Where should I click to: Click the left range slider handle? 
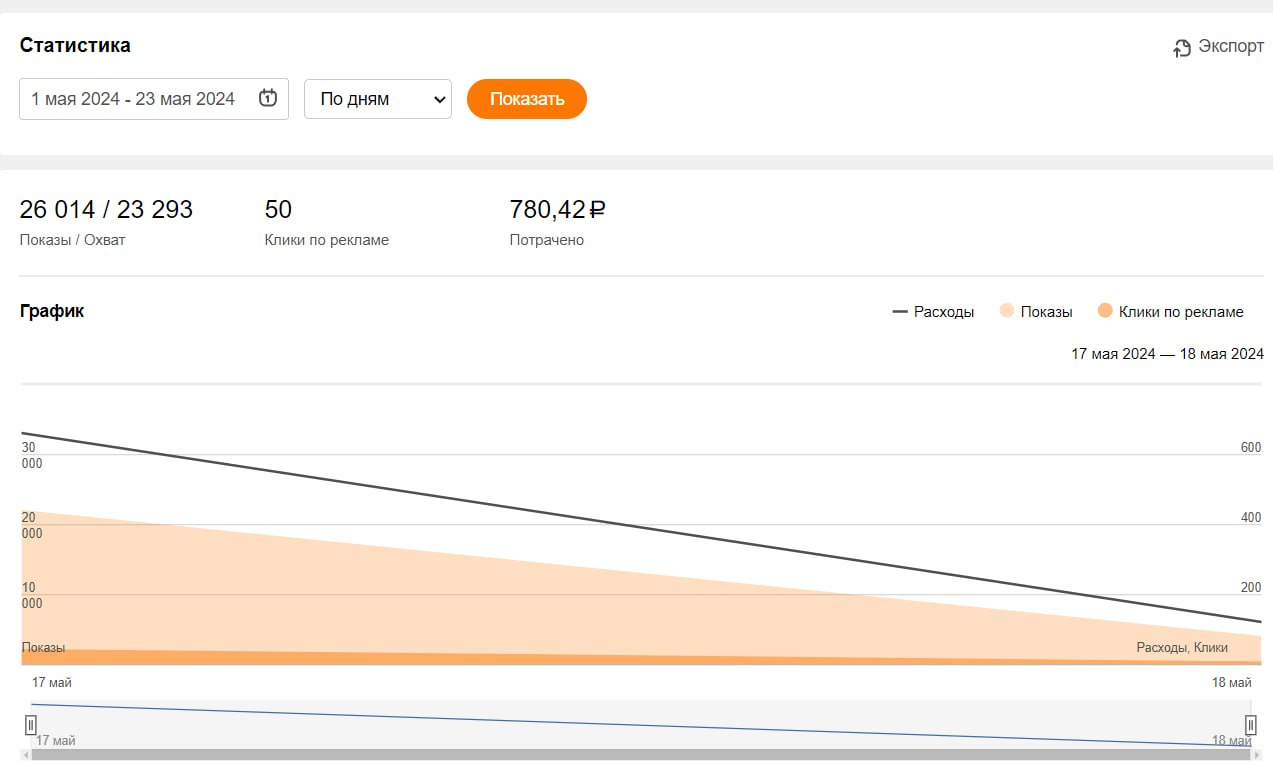pyautogui.click(x=31, y=725)
